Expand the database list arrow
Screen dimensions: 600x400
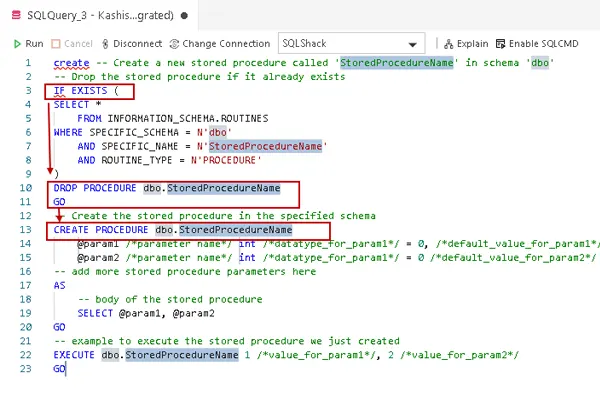point(412,45)
